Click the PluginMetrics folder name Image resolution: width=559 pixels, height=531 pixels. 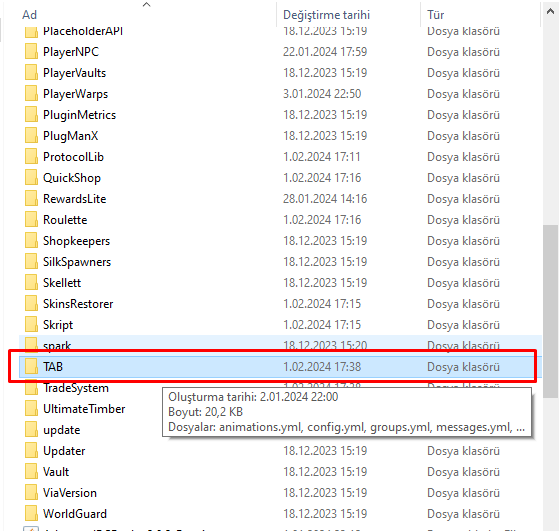coord(80,115)
